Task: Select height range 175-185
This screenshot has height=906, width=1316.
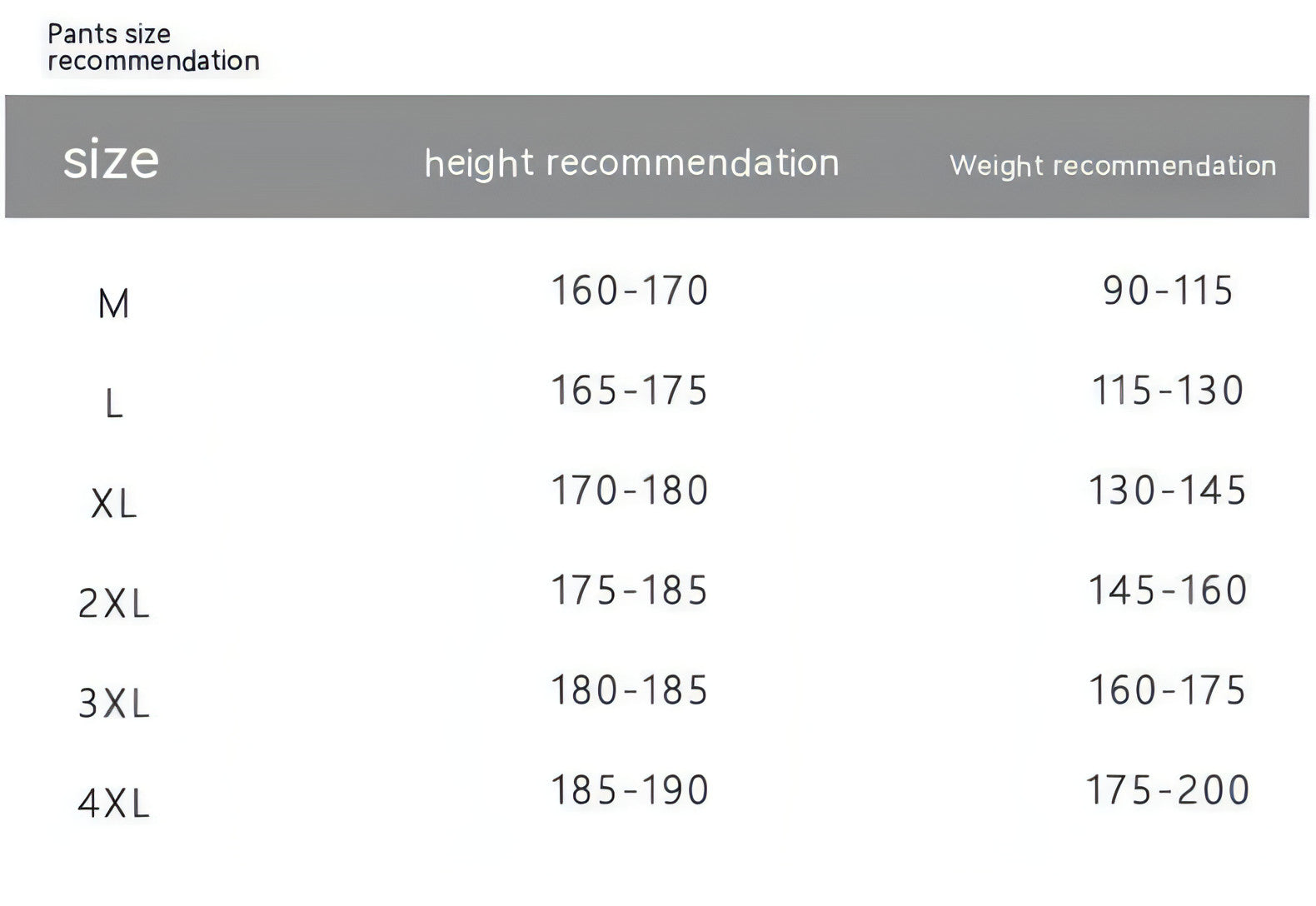Action: (x=630, y=590)
